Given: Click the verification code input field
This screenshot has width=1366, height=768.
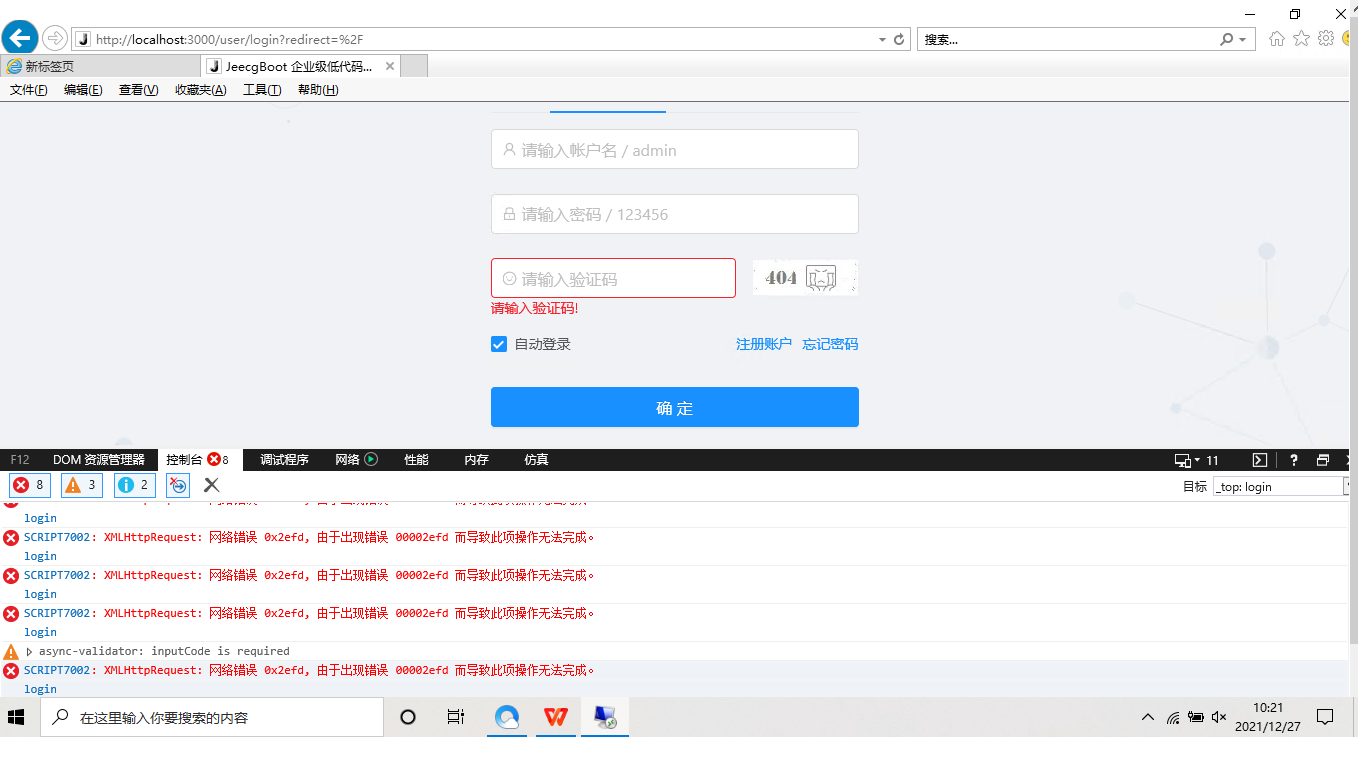Looking at the screenshot, I should coord(613,277).
